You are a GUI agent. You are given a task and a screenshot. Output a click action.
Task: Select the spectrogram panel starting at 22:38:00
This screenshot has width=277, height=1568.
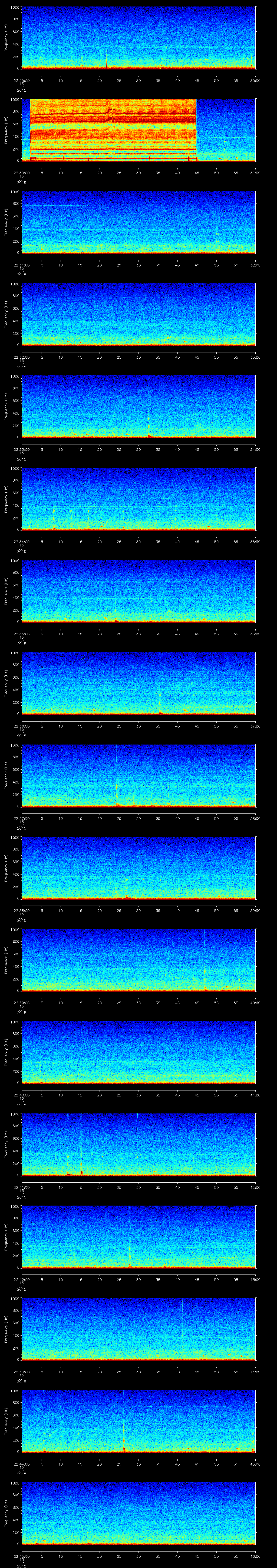pyautogui.click(x=139, y=868)
